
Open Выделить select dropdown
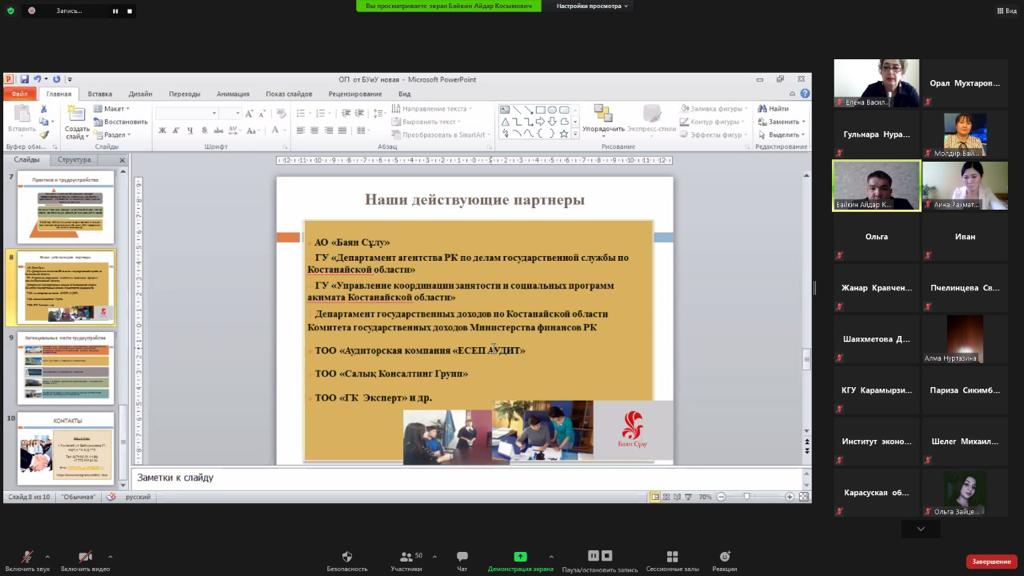pos(780,135)
